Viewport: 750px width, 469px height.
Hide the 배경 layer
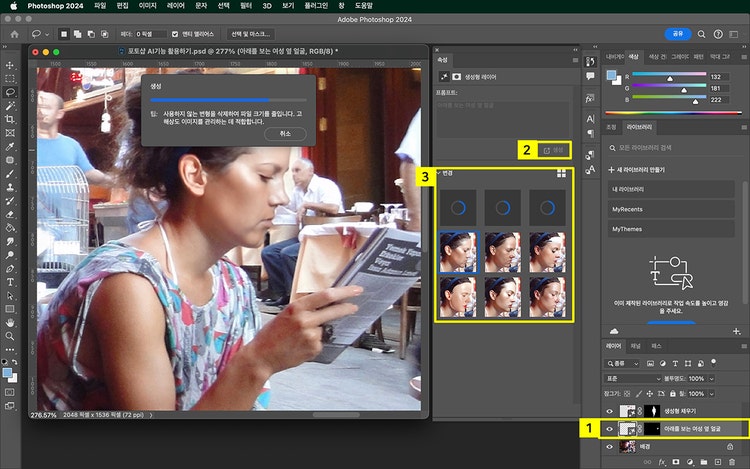point(609,446)
